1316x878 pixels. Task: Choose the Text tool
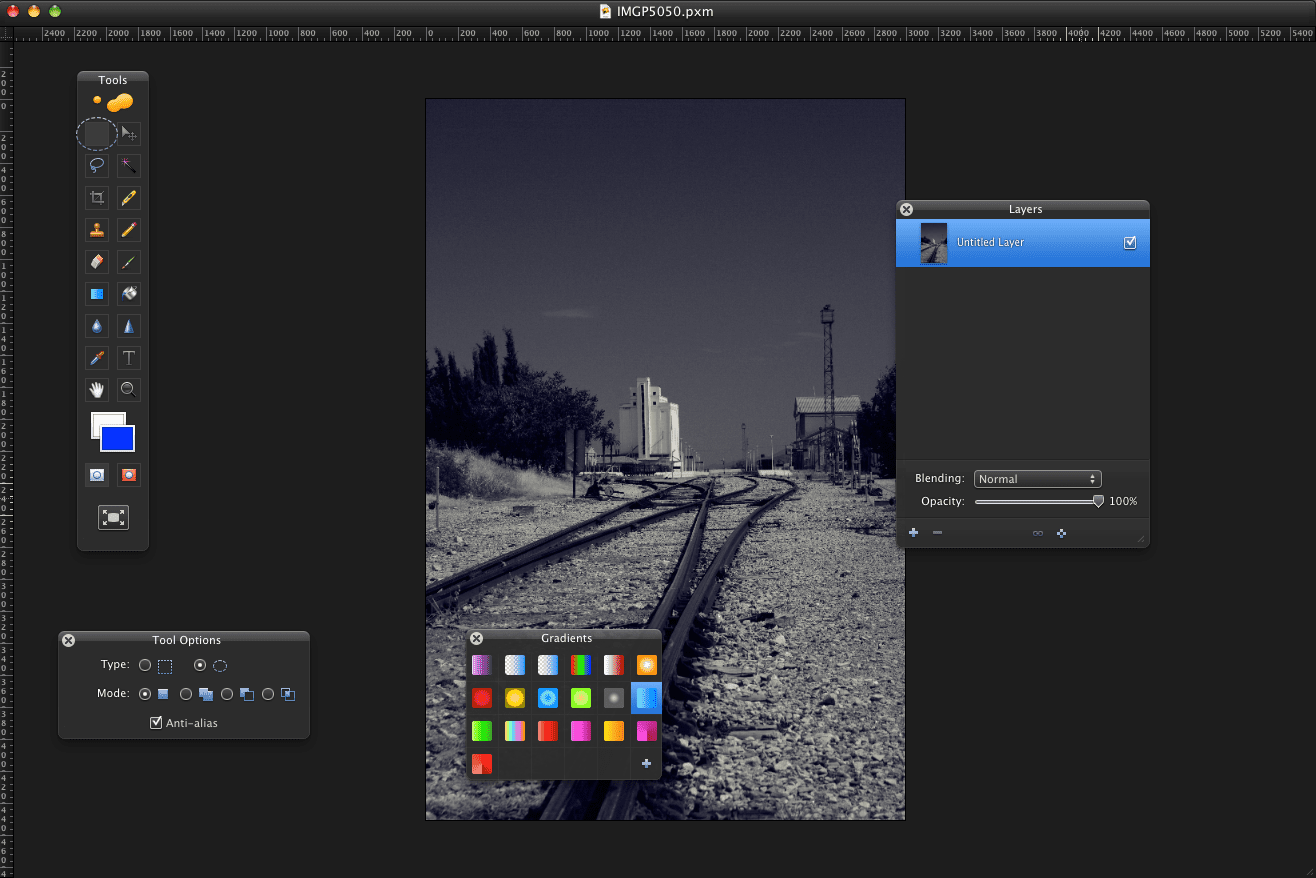(x=129, y=357)
